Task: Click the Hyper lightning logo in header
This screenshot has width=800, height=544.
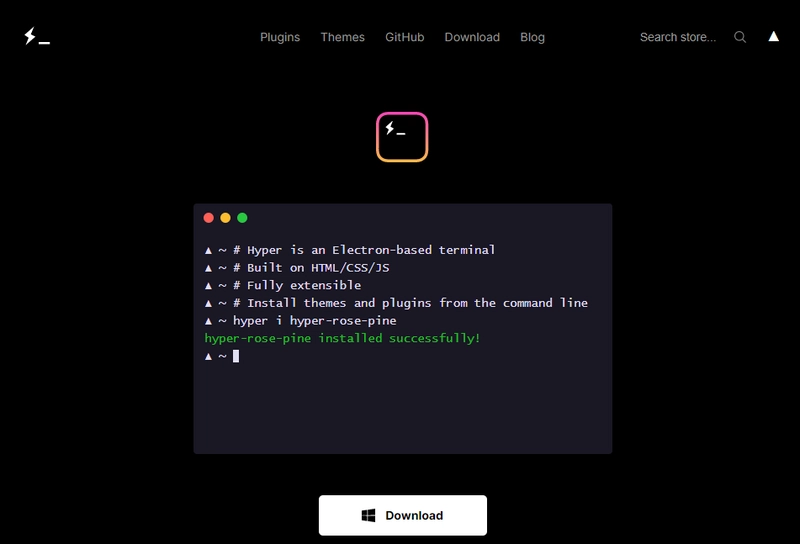Action: tap(37, 36)
